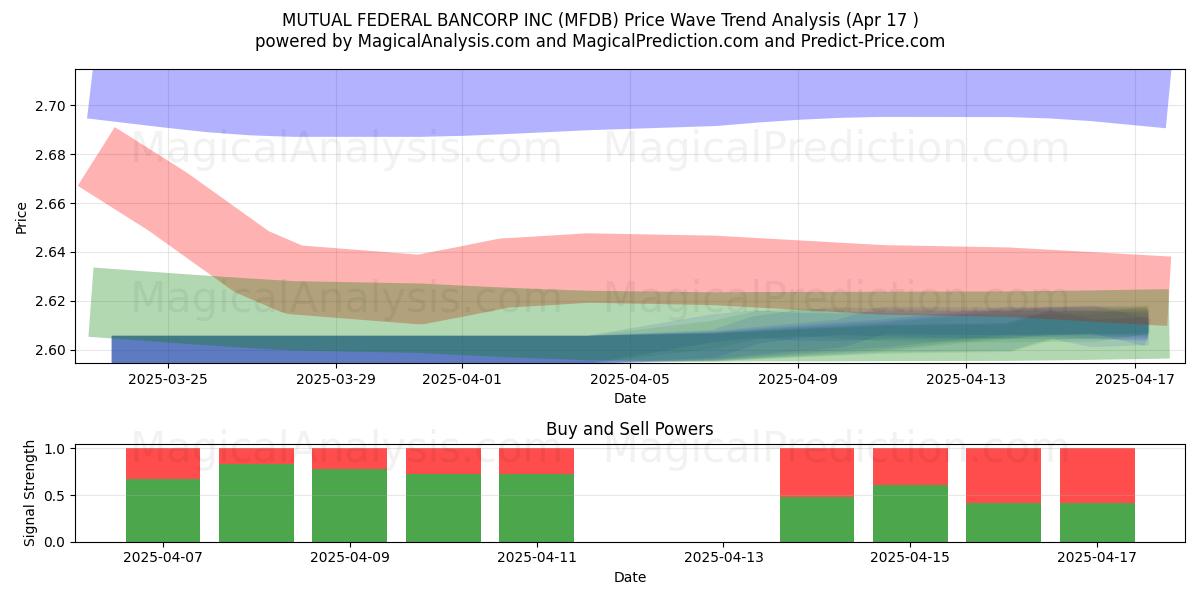Click the green buy bar for 2025-04-16
The height and width of the screenshot is (600, 1200).
point(1004,523)
